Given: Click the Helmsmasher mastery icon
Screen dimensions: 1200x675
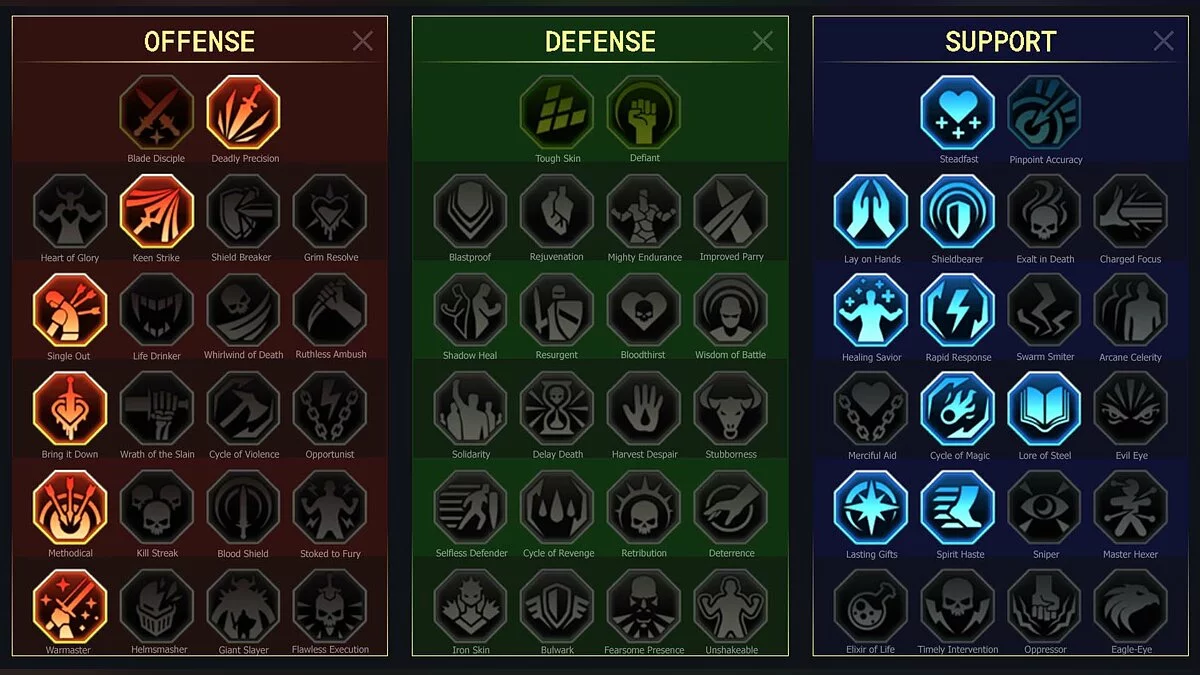Looking at the screenshot, I should [157, 606].
